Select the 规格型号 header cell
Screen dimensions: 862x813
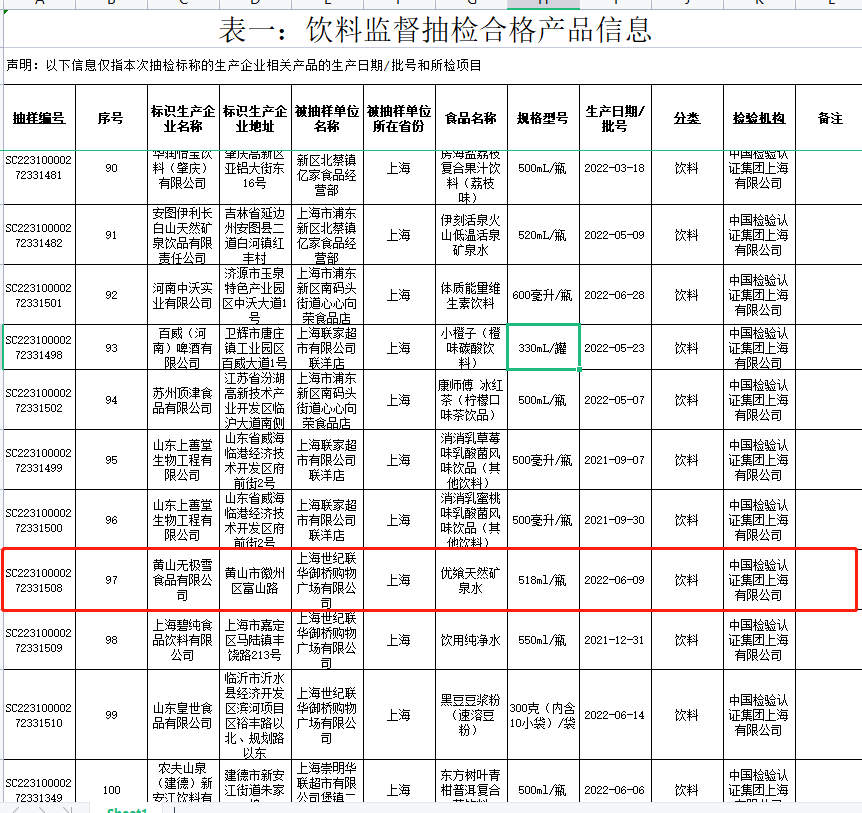tap(543, 118)
